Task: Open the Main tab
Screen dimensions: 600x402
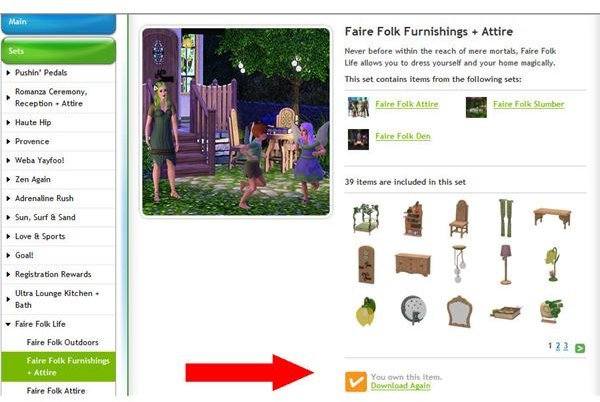Action: click(59, 23)
